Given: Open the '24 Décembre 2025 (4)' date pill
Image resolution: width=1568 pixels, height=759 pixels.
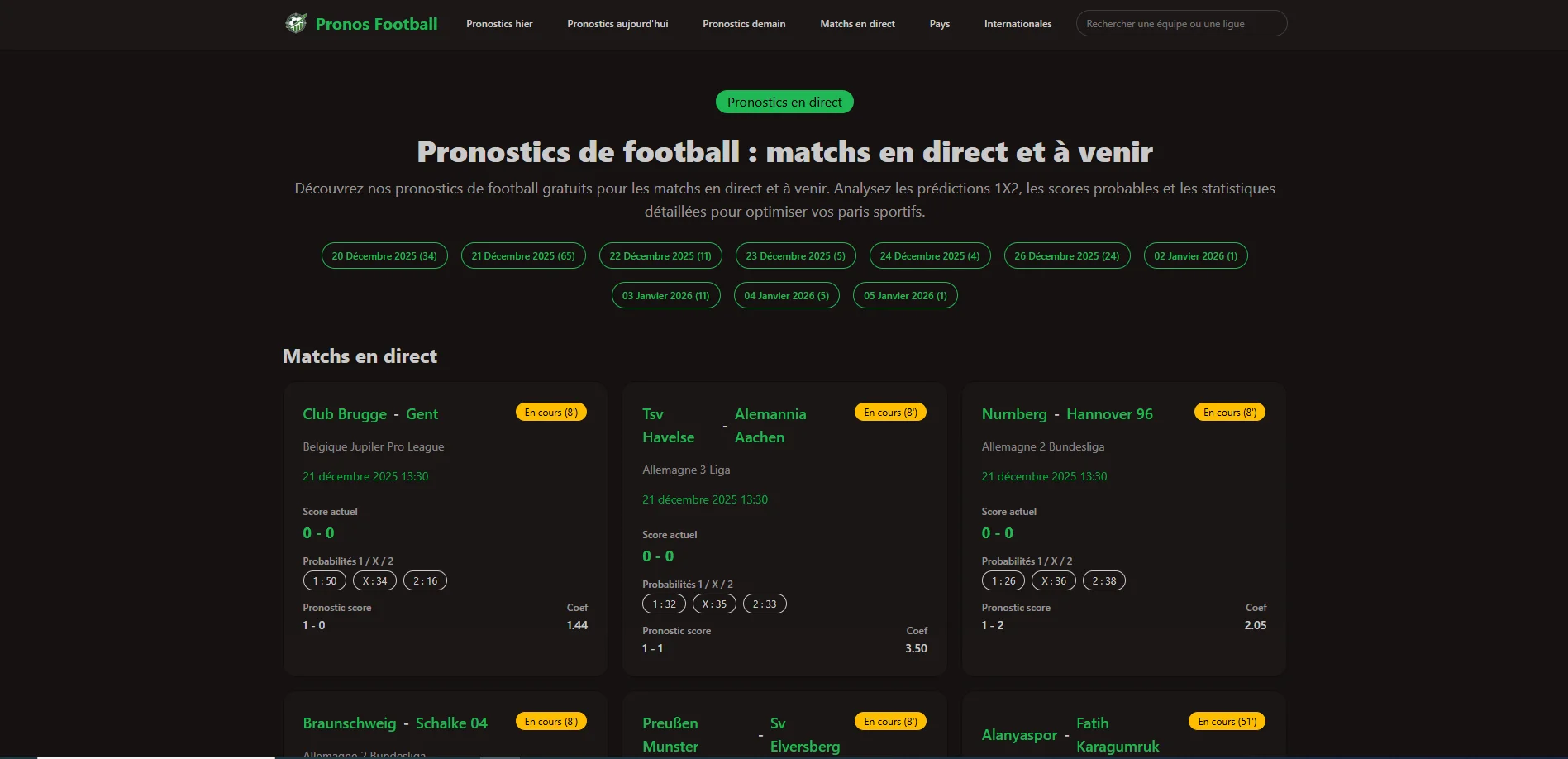Looking at the screenshot, I should 929,255.
